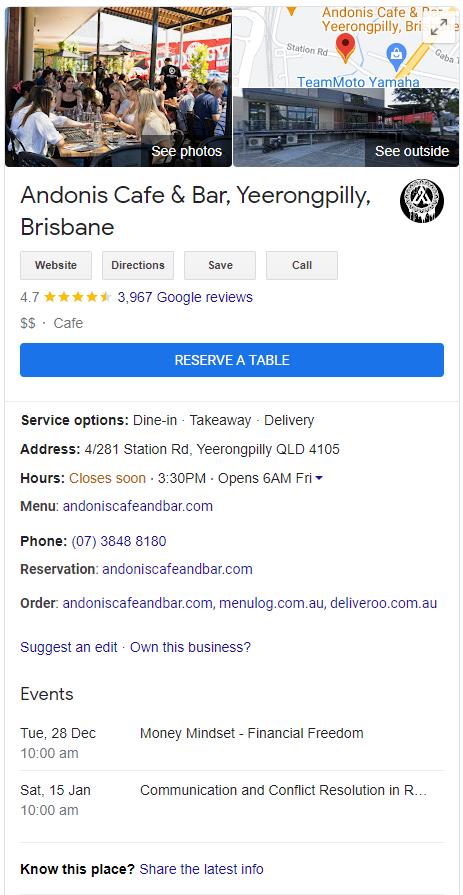Open See outside street view thumbnail
Viewport: 463px width, 895px height.
point(346,128)
